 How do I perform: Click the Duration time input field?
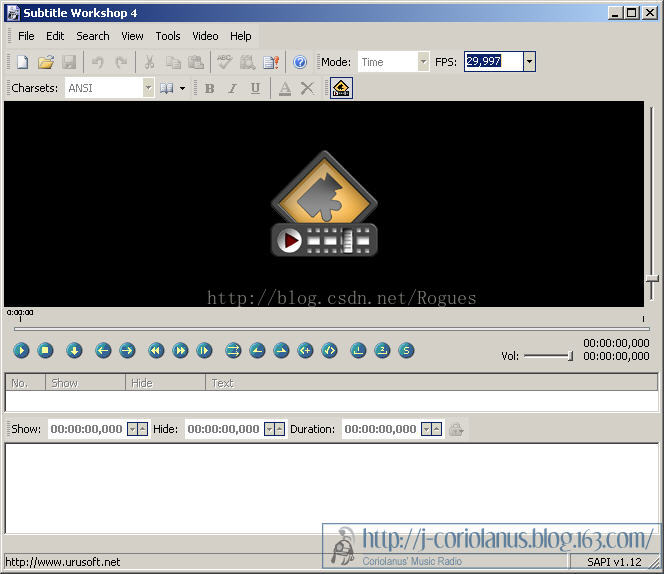[x=380, y=429]
